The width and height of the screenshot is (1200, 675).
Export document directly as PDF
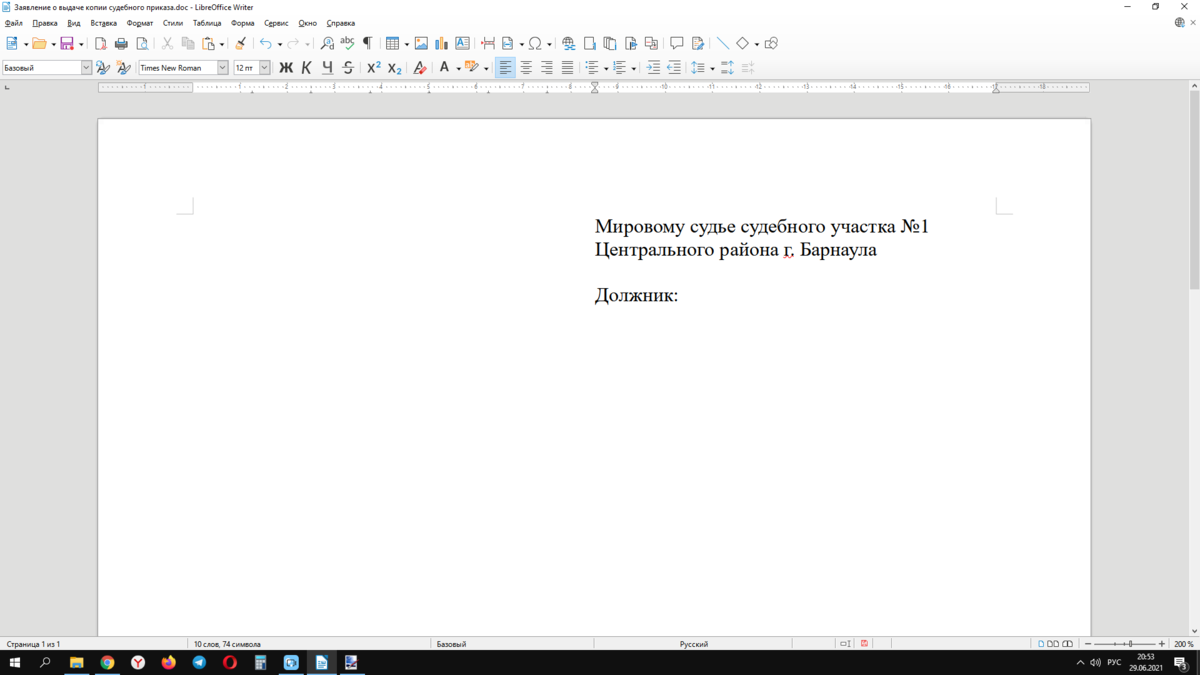(100, 44)
